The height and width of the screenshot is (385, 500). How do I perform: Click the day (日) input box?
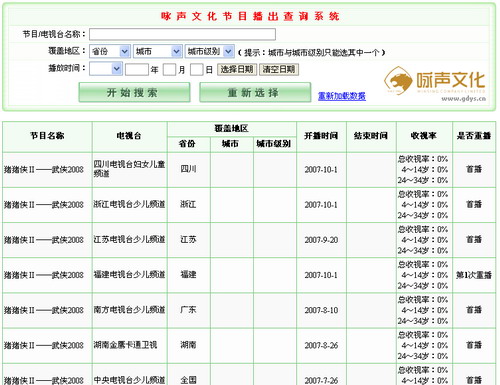tap(196, 69)
